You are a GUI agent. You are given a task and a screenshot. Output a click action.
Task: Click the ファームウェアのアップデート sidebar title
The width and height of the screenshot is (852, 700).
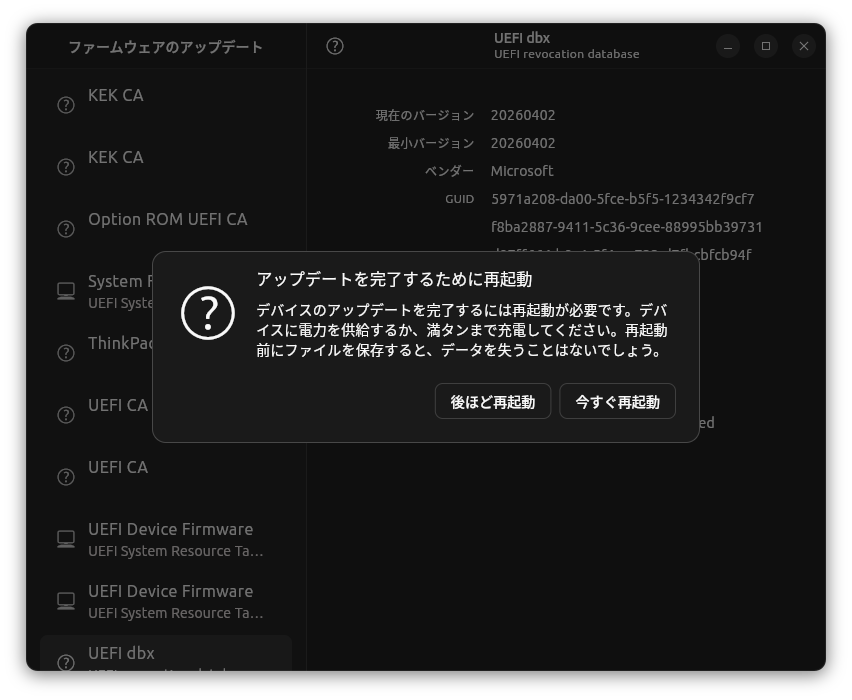tap(166, 47)
